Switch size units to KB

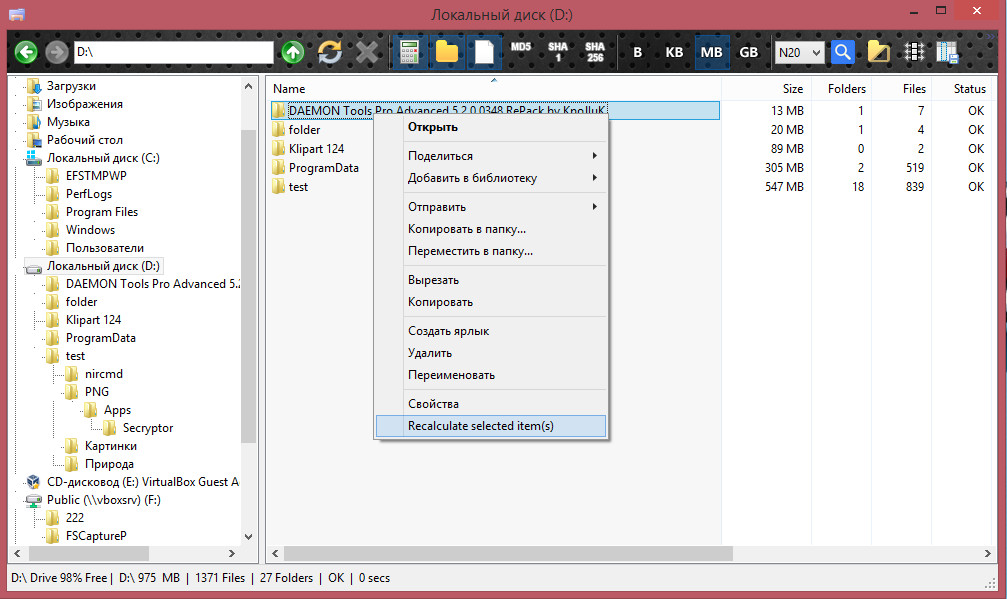click(x=674, y=52)
